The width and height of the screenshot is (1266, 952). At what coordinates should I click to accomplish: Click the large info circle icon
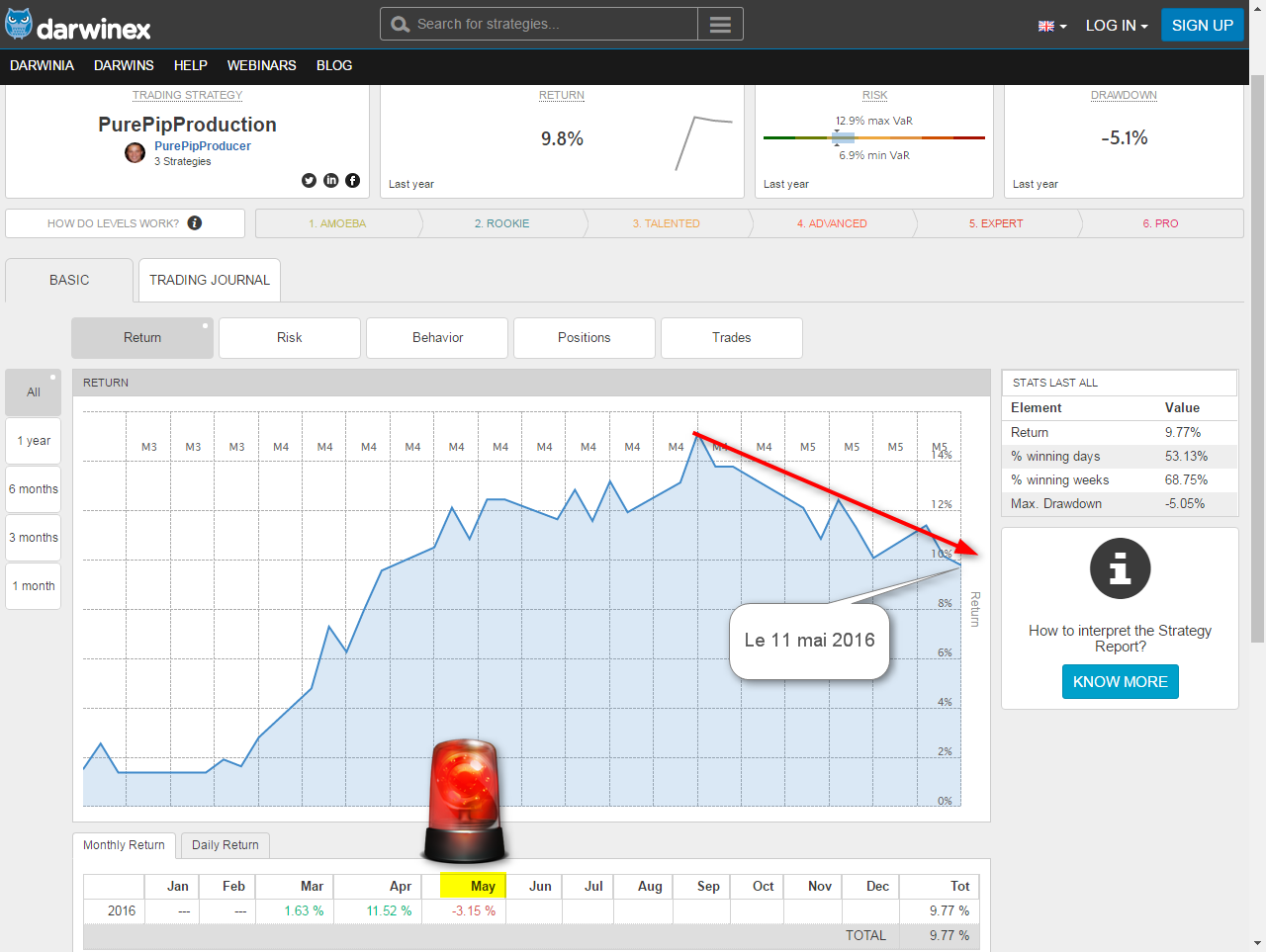coord(1120,568)
